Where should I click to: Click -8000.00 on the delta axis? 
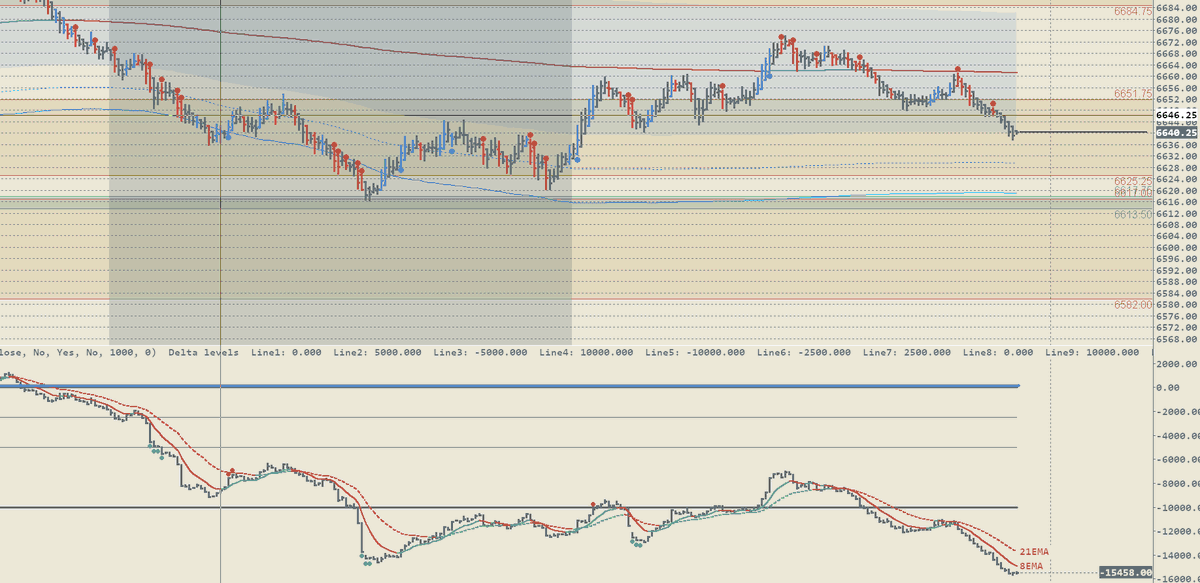coord(1176,484)
